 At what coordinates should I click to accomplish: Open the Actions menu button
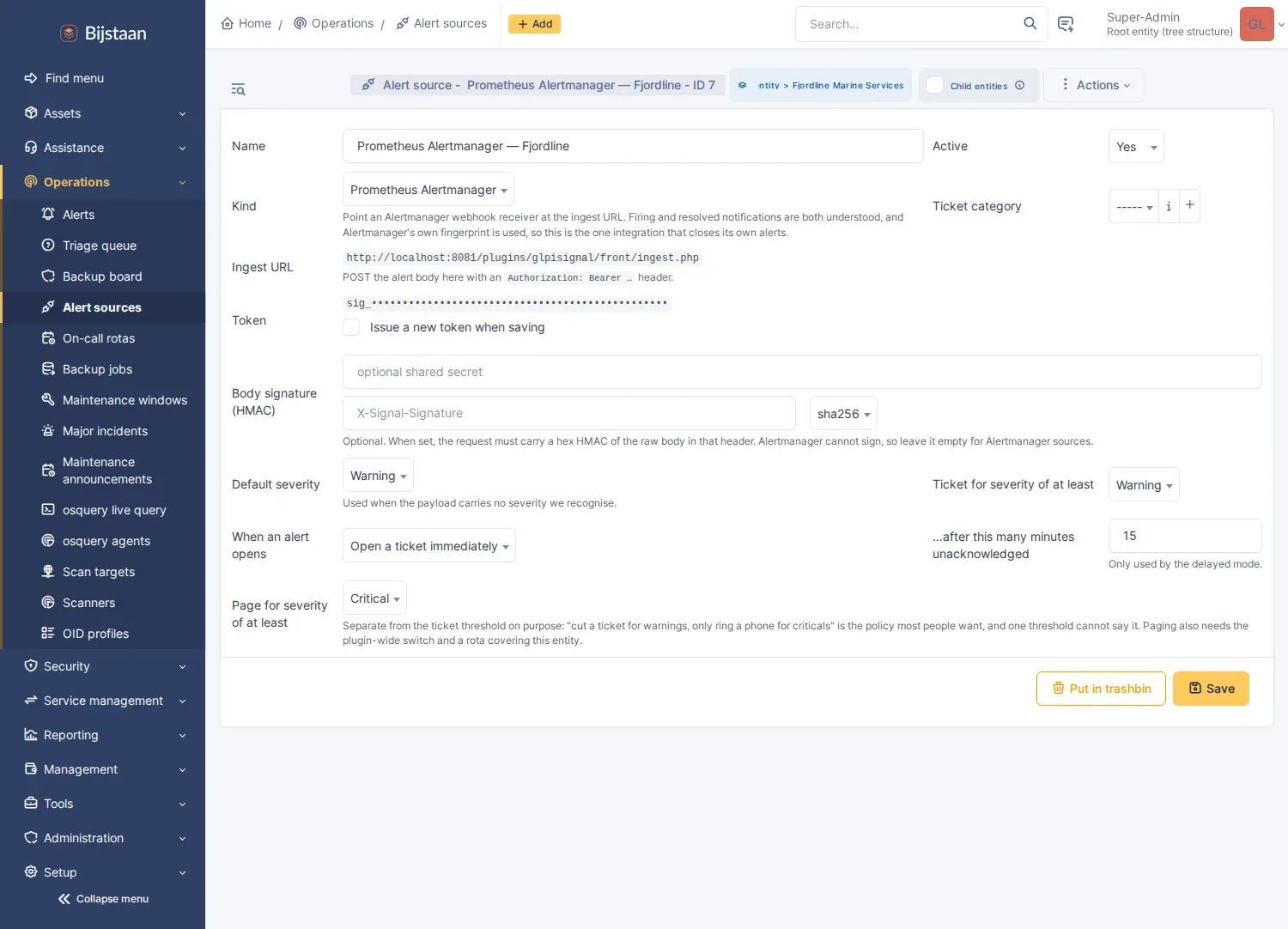coord(1094,85)
